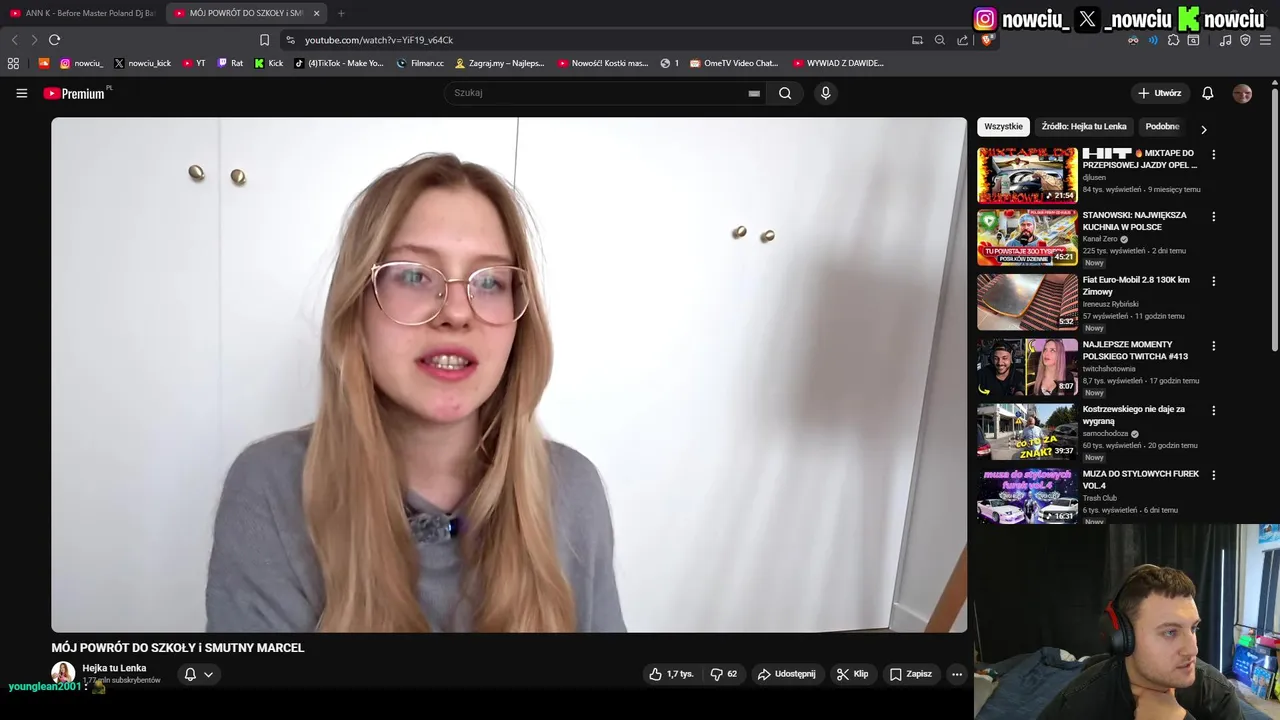Screen dimensions: 1280x720
Task: Open more actions three-dot menu below video
Action: [x=956, y=674]
